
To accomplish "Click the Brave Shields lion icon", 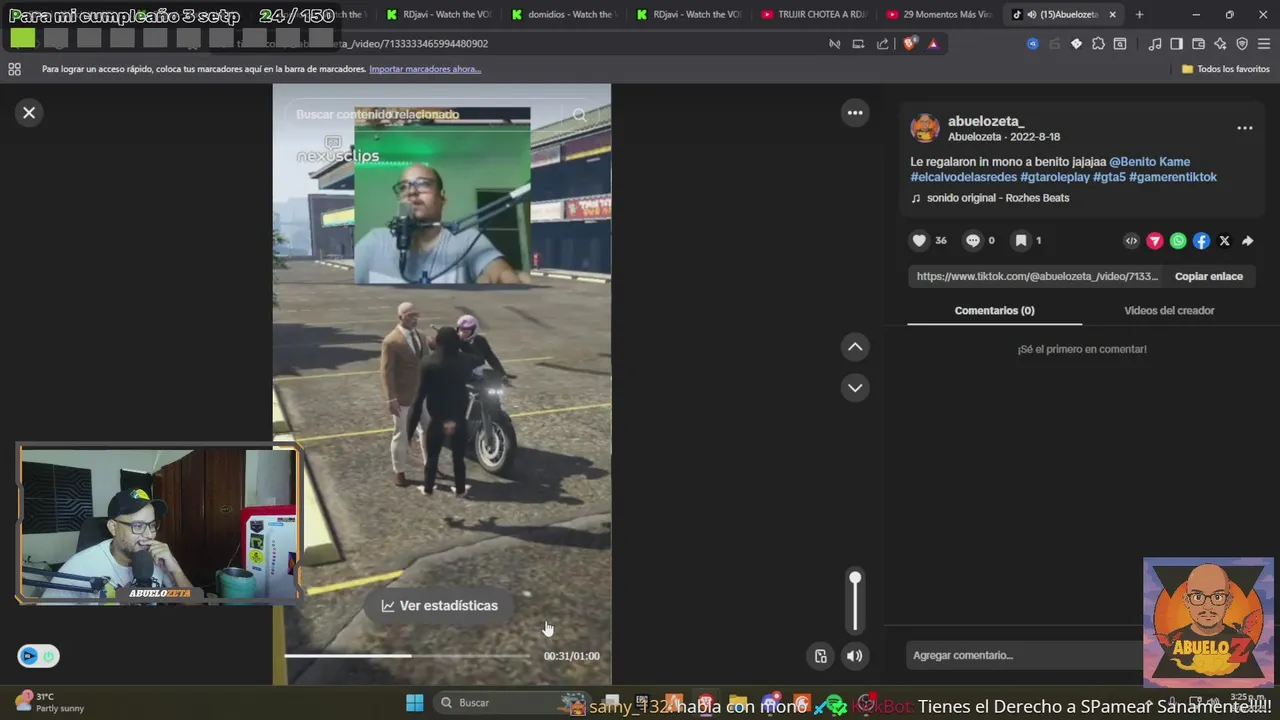I will pos(909,44).
